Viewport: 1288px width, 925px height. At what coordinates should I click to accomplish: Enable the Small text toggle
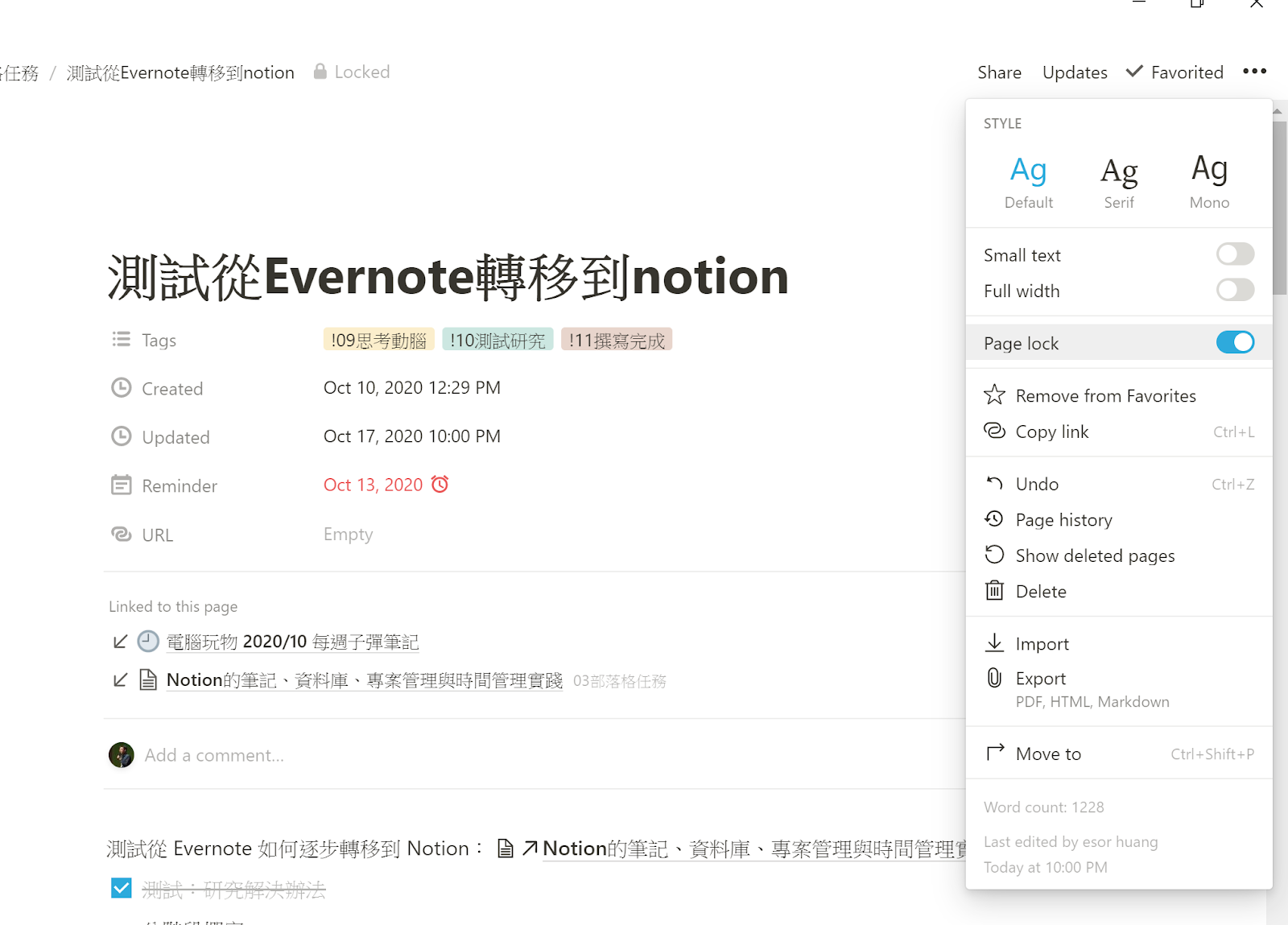1235,254
